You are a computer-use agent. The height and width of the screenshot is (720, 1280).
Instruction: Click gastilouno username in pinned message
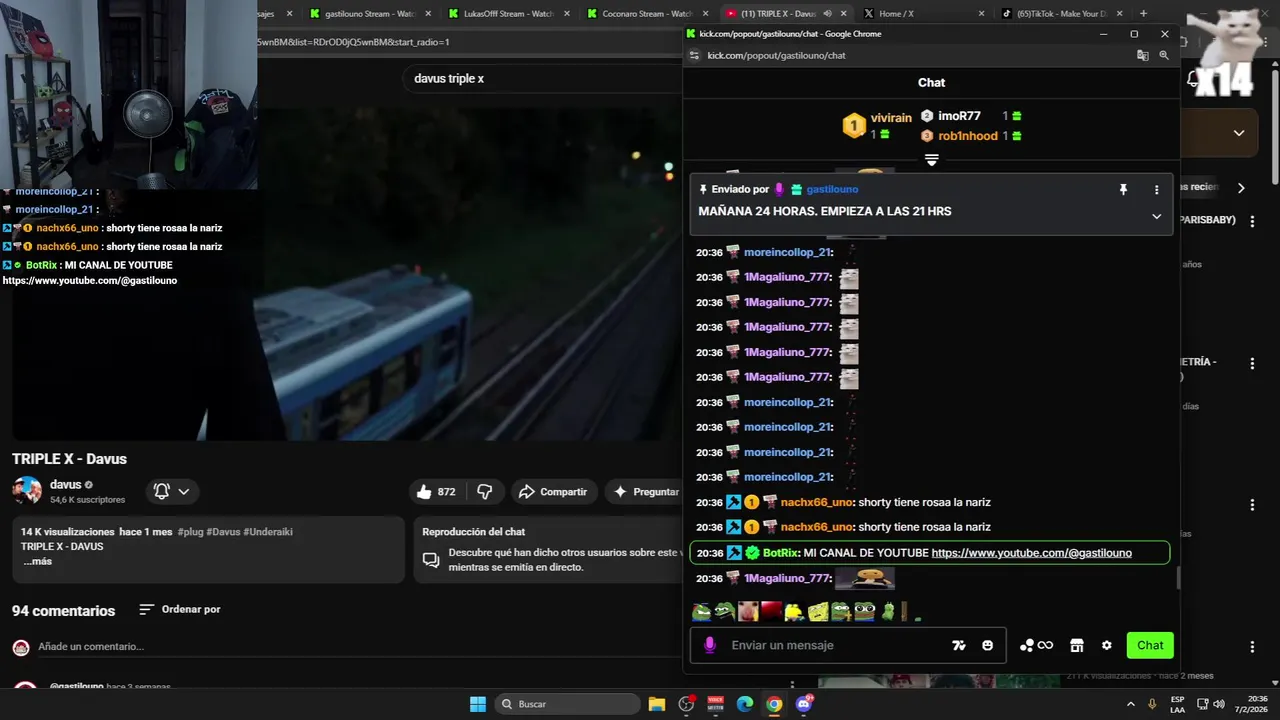point(832,189)
